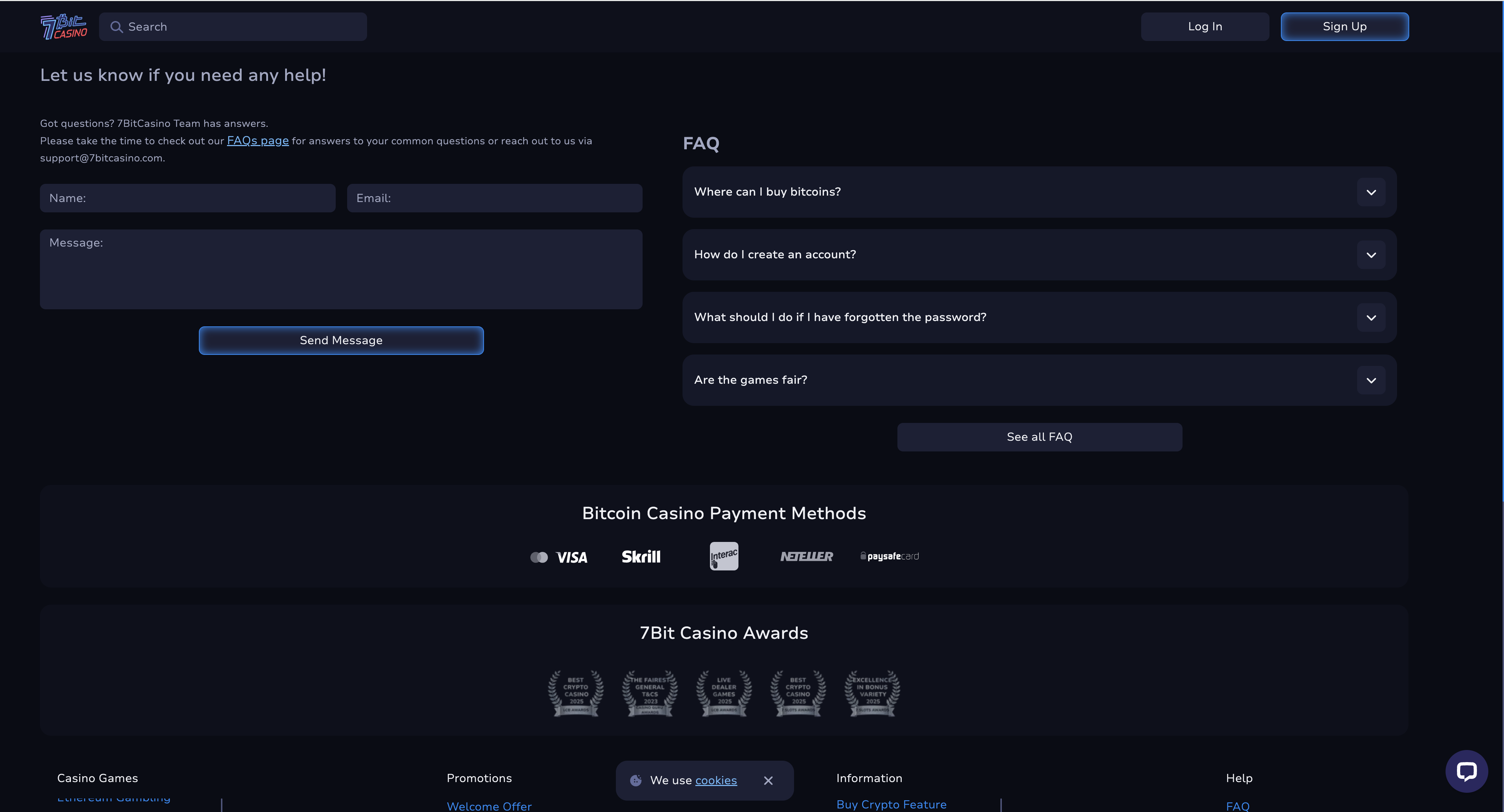1504x812 pixels.
Task: Expand 'Where can I buy bitcoins?' chevron
Action: tap(1371, 192)
